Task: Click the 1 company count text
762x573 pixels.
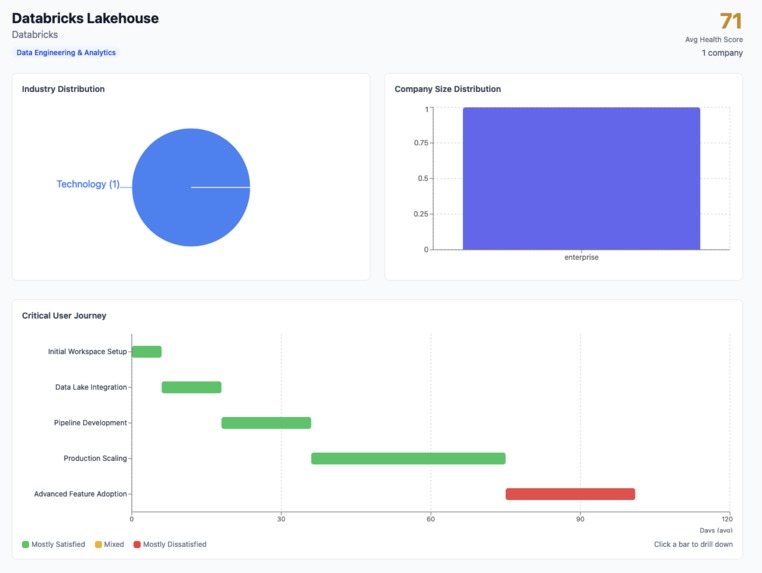Action: pos(722,53)
